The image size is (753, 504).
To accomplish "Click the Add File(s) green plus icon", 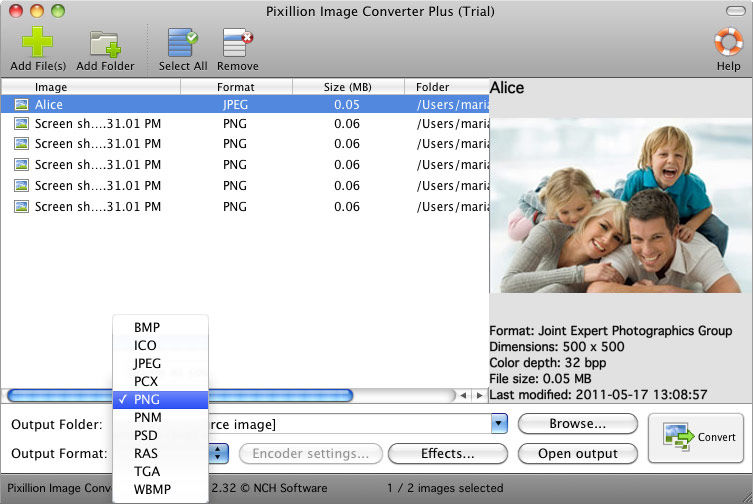I will [38, 44].
